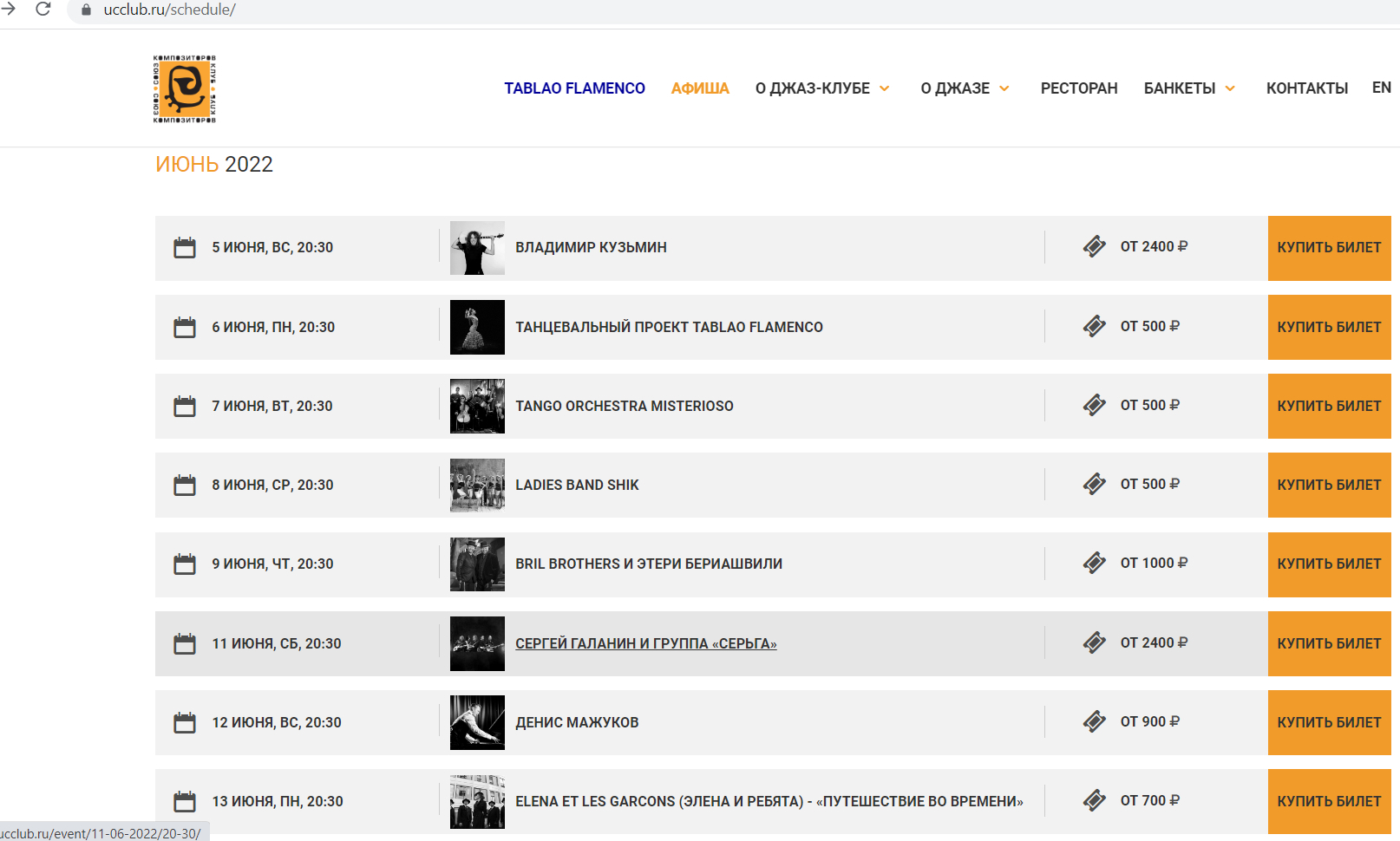The height and width of the screenshot is (841, 1400).
Task: Open the О ДЖАЗЕ menu label
Action: point(955,88)
